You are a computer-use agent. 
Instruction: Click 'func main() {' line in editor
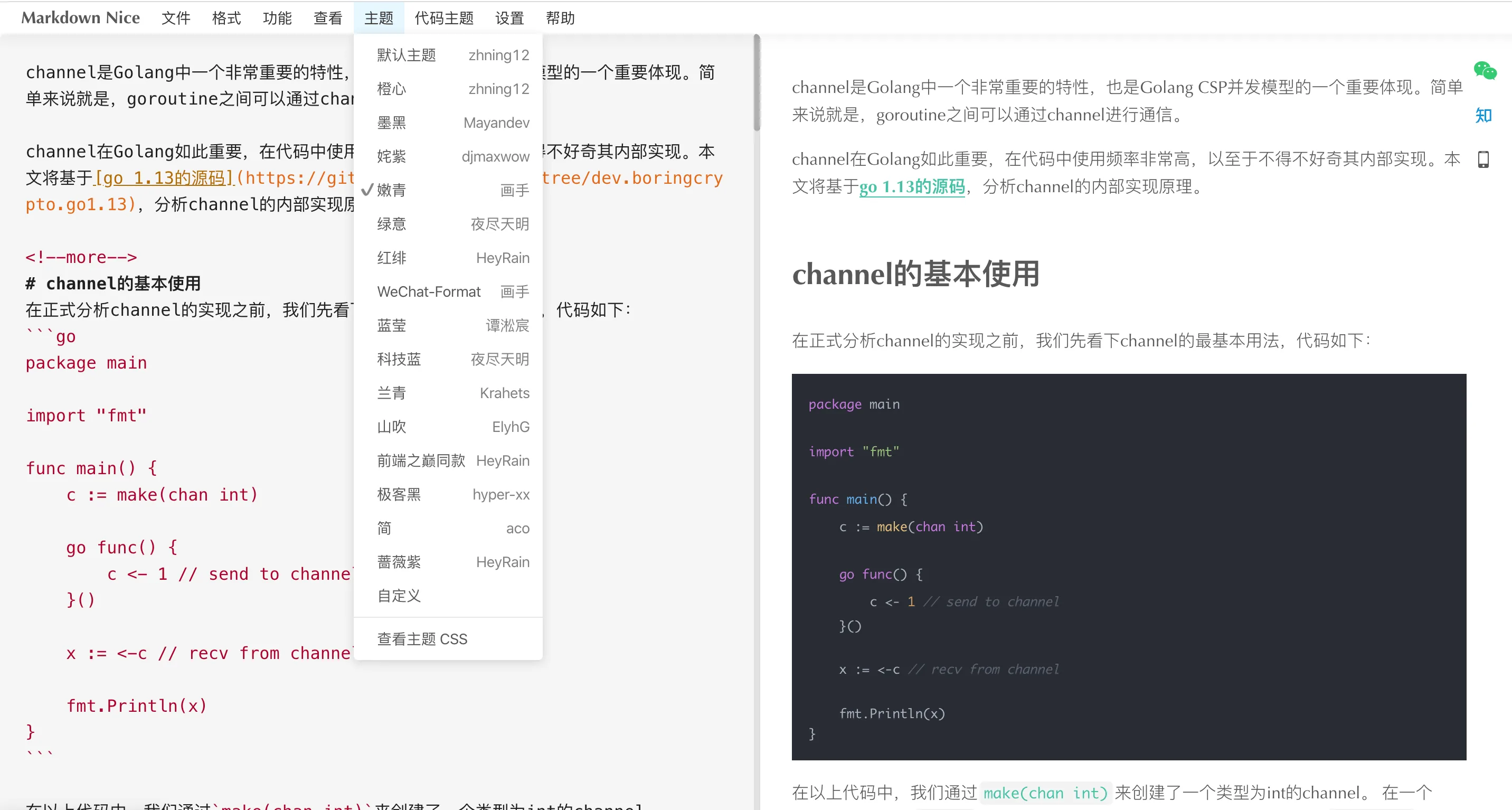pos(91,468)
